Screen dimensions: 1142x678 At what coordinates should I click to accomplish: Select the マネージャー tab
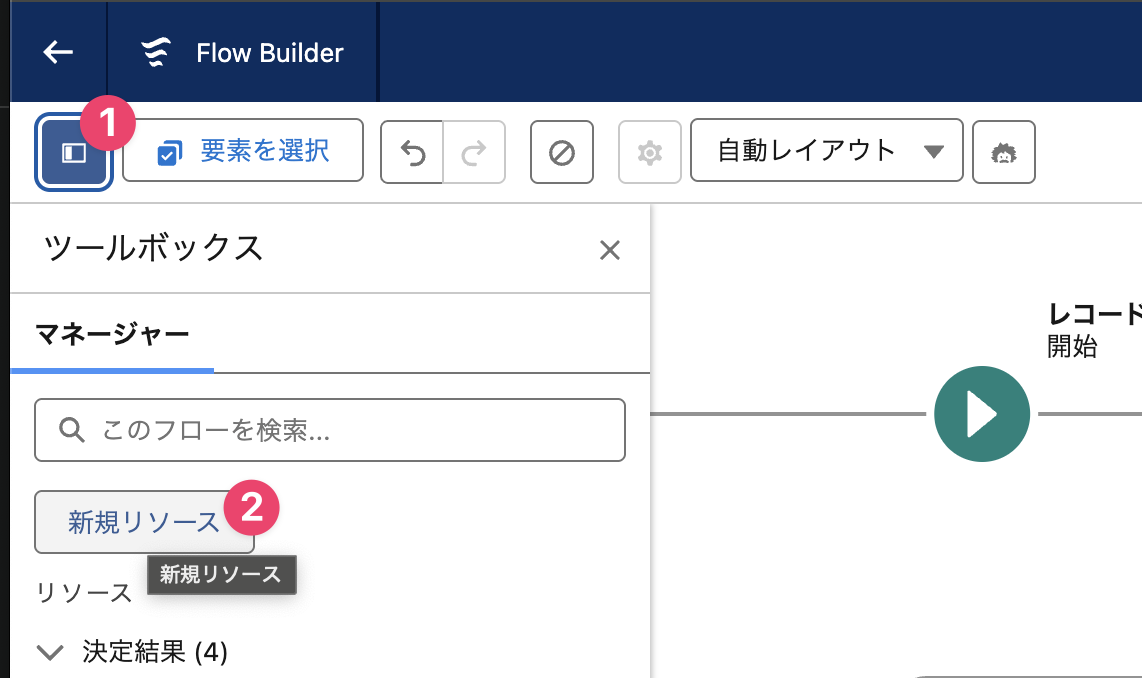pyautogui.click(x=112, y=335)
